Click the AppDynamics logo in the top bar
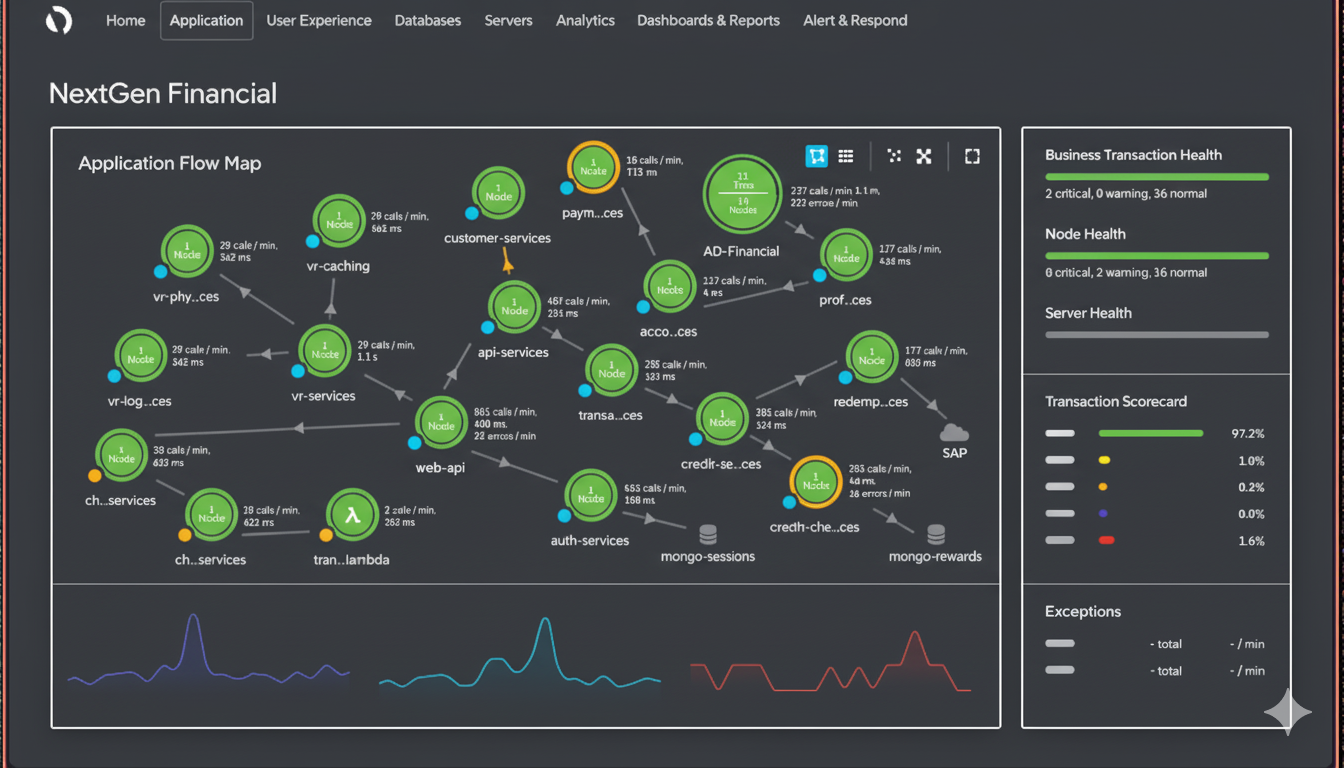The width and height of the screenshot is (1344, 768). [59, 20]
